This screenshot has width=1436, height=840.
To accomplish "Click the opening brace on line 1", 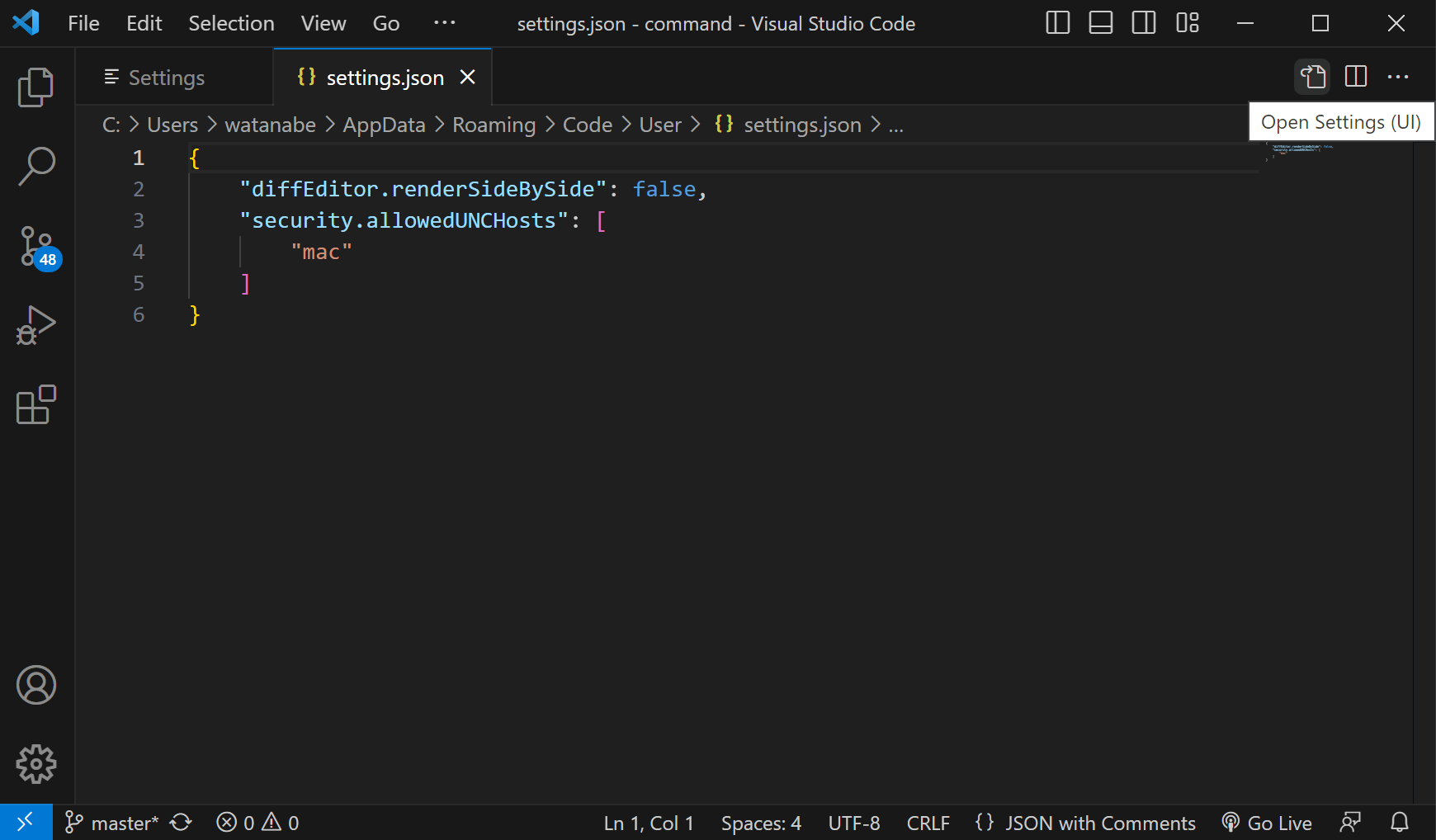I will pos(195,158).
